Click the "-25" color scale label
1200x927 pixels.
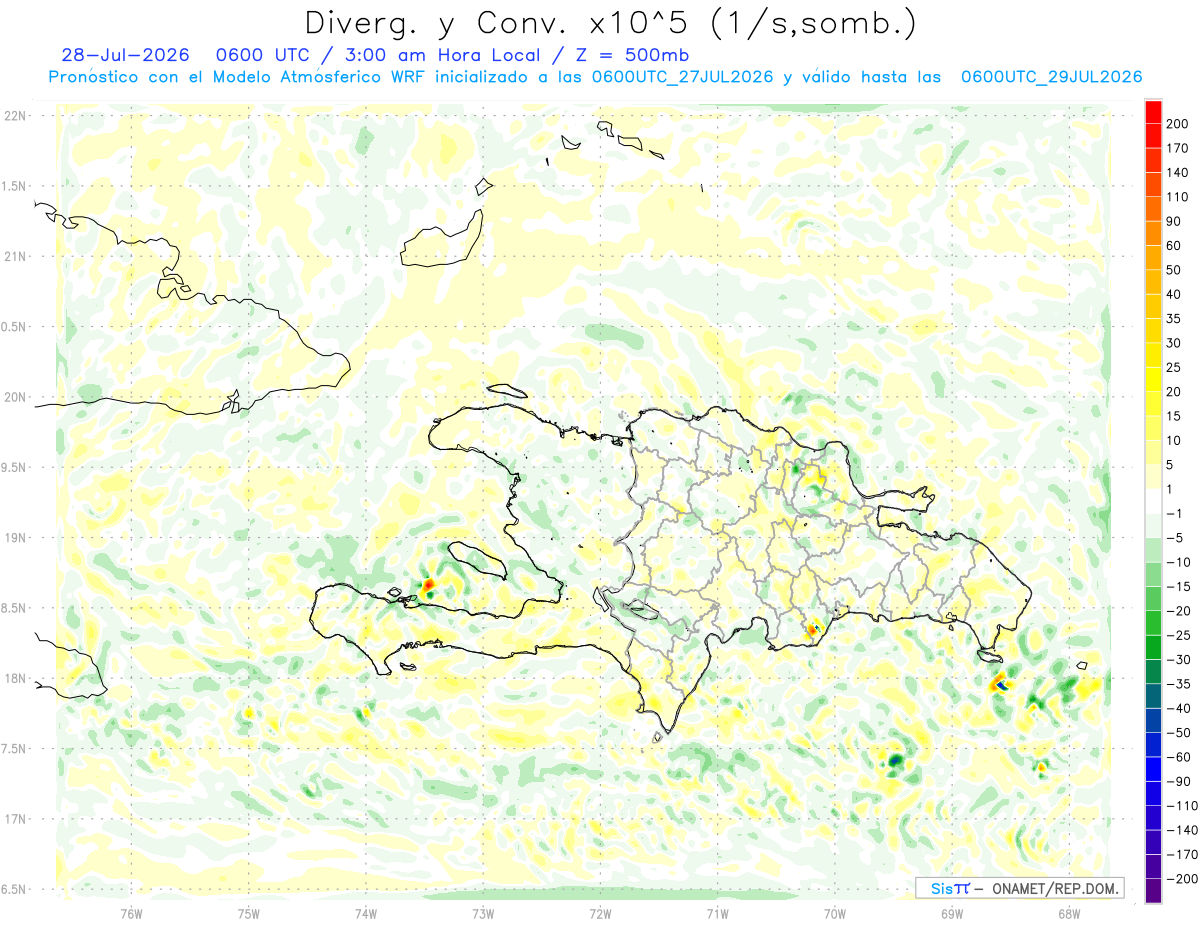[1178, 635]
